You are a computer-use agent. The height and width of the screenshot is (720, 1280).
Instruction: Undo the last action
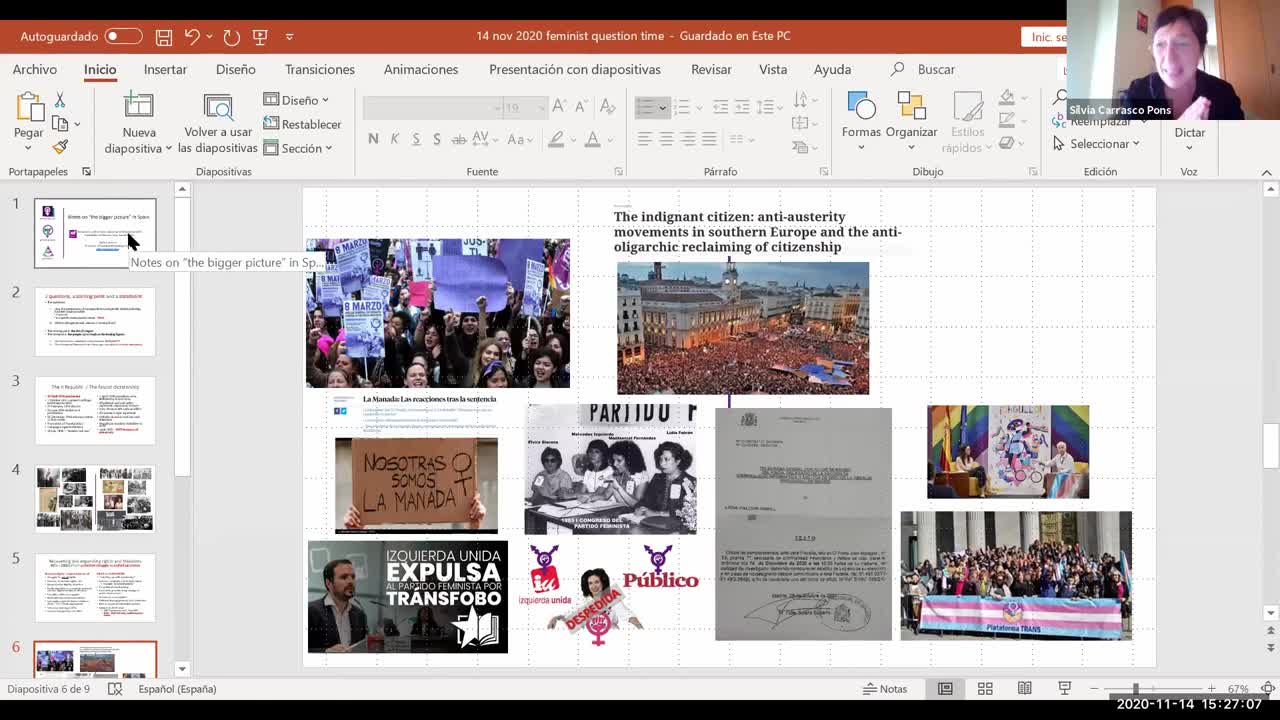[x=192, y=36]
